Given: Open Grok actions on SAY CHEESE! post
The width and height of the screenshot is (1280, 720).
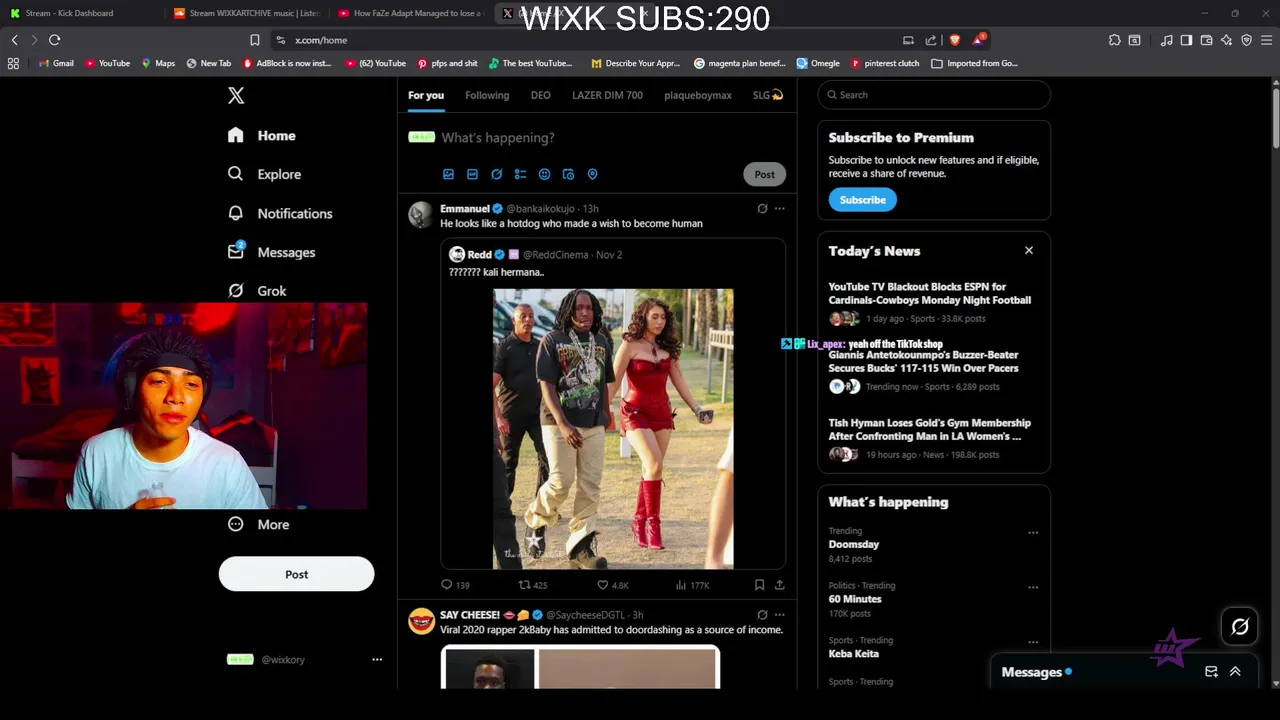Looking at the screenshot, I should pos(762,615).
